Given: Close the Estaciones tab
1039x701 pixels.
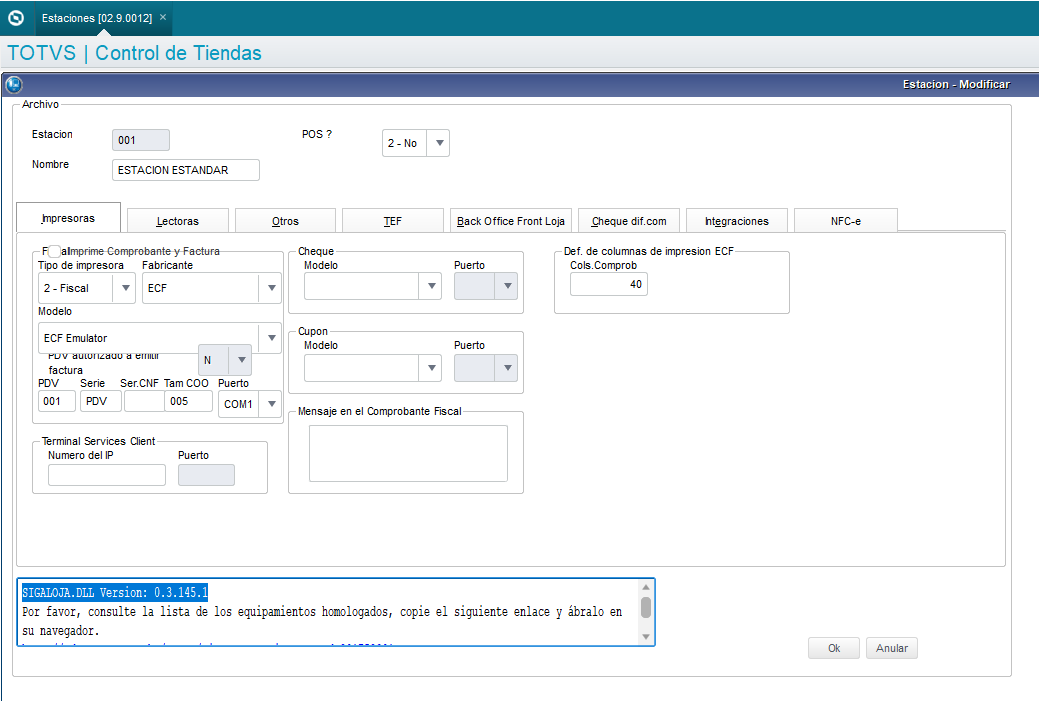Looking at the screenshot, I should (x=163, y=17).
